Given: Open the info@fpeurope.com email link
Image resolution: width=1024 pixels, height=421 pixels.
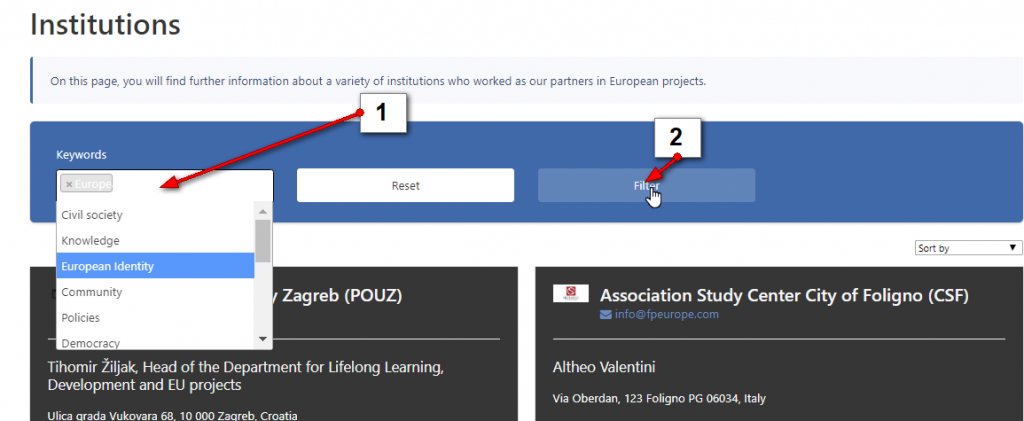Looking at the screenshot, I should point(667,315).
